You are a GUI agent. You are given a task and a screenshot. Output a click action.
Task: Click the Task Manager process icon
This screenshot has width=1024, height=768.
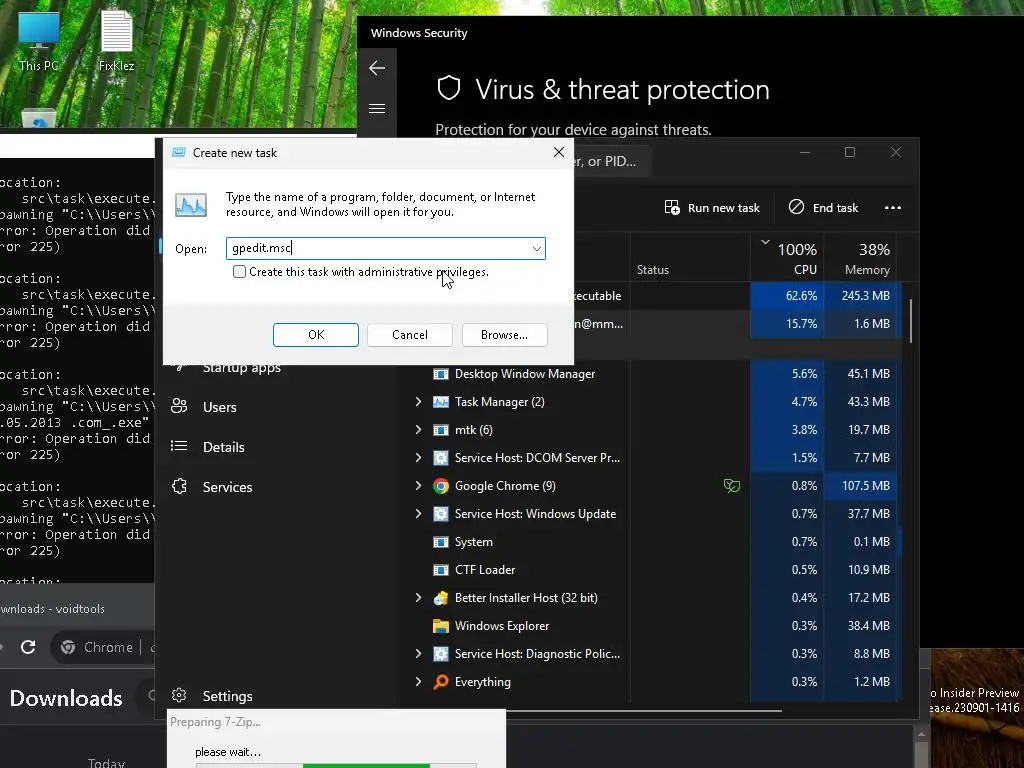tap(441, 402)
